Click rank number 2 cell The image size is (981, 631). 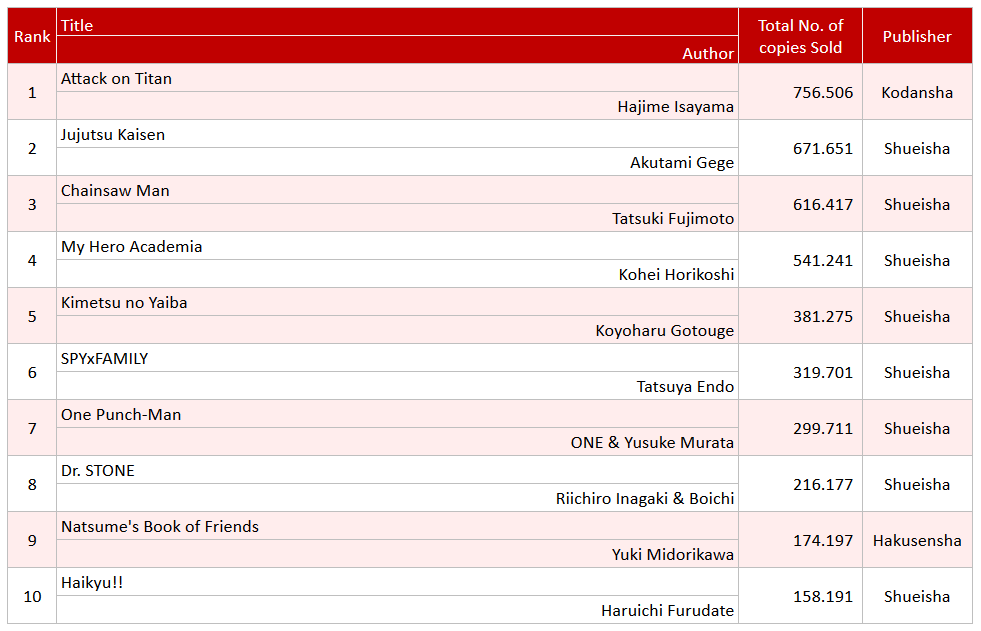point(32,148)
